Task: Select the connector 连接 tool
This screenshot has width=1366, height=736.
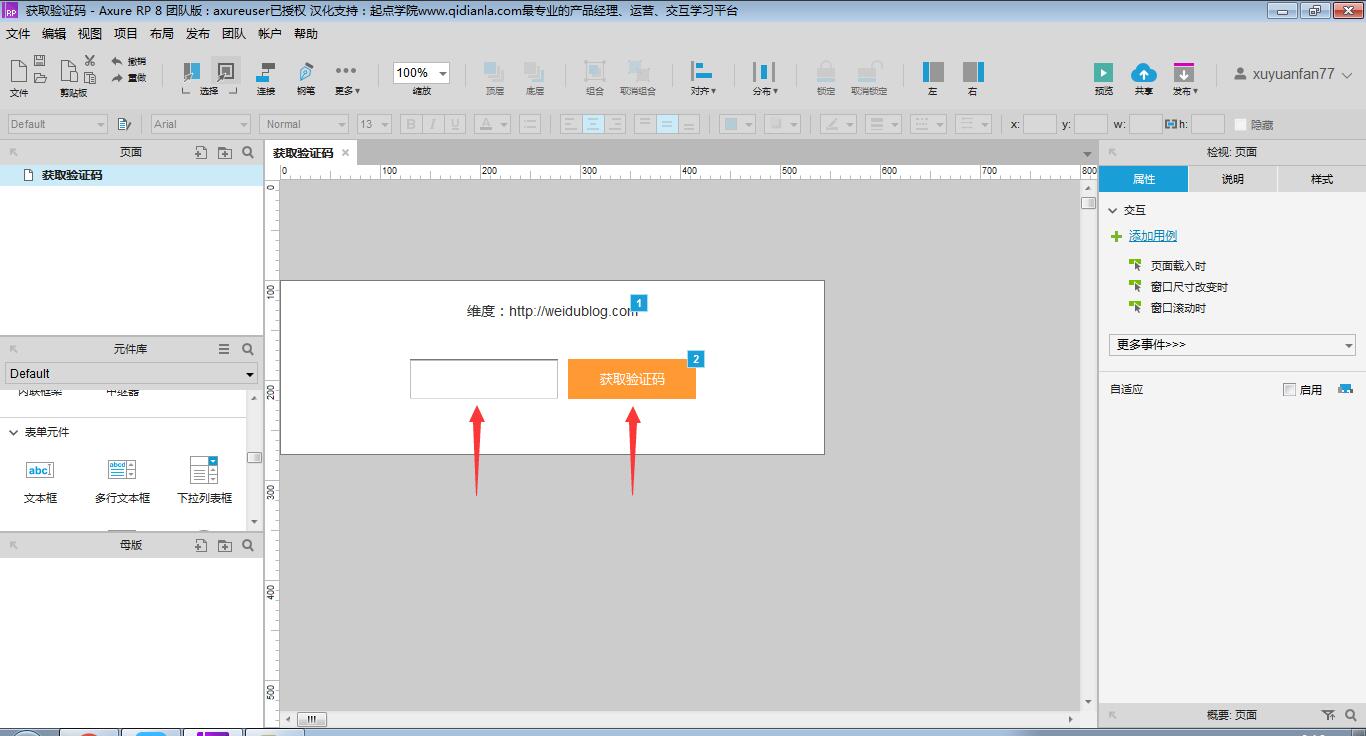Action: 266,78
